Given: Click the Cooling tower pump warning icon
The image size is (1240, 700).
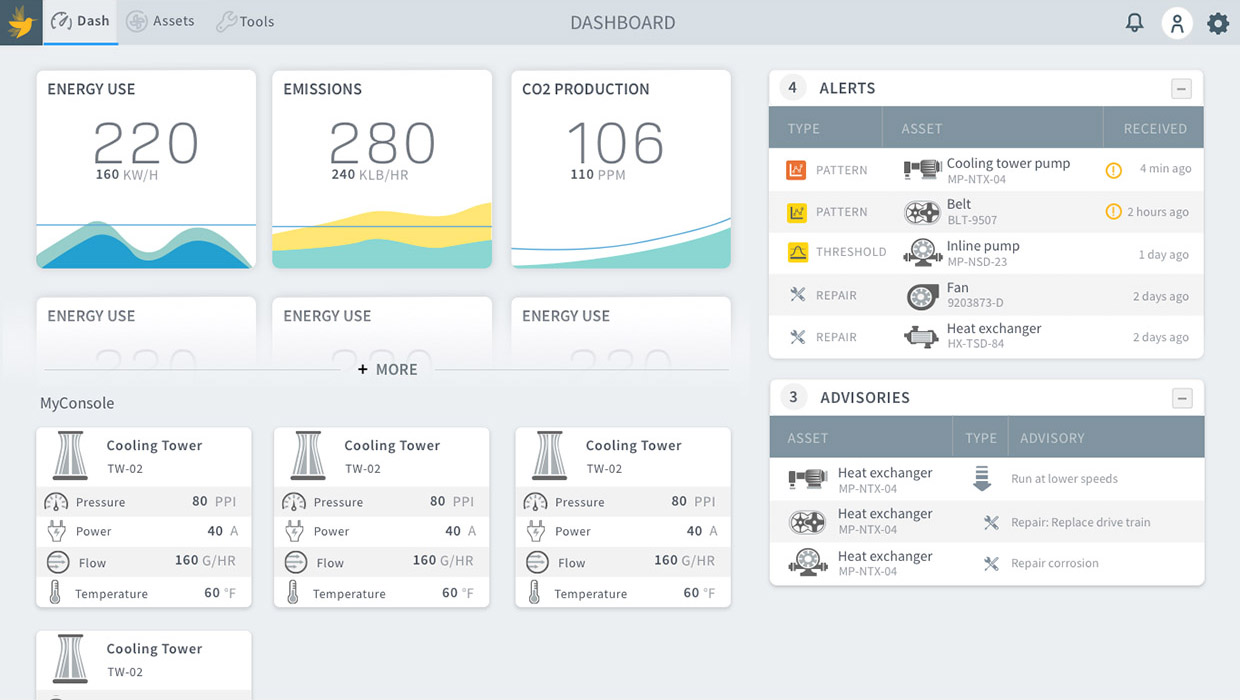Looking at the screenshot, I should 1113,170.
